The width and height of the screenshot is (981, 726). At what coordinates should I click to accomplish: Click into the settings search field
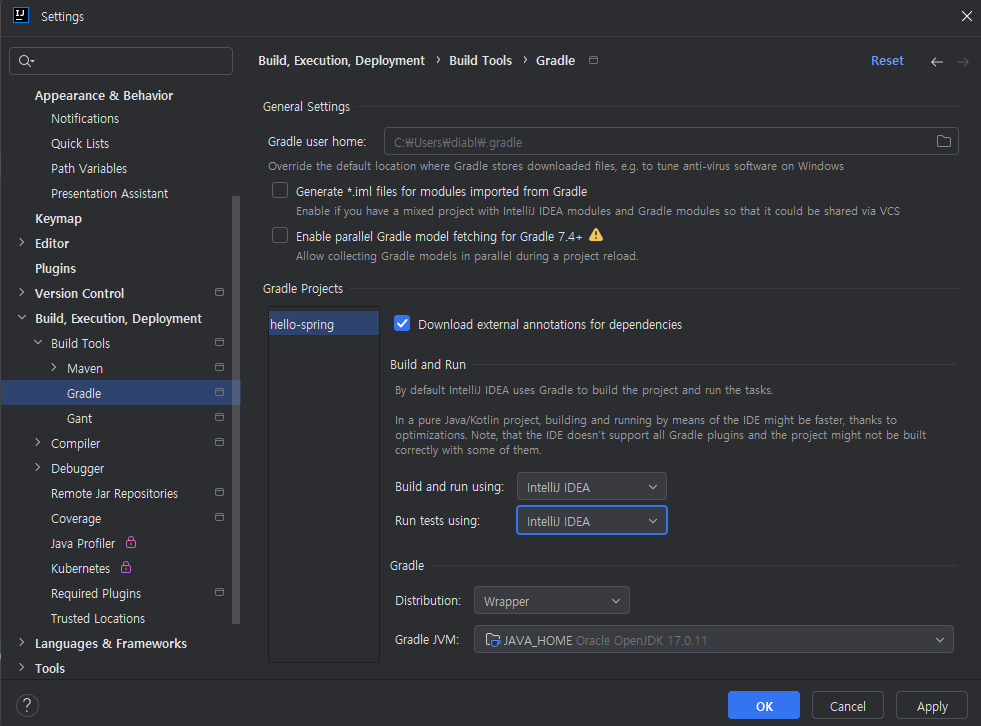121,61
